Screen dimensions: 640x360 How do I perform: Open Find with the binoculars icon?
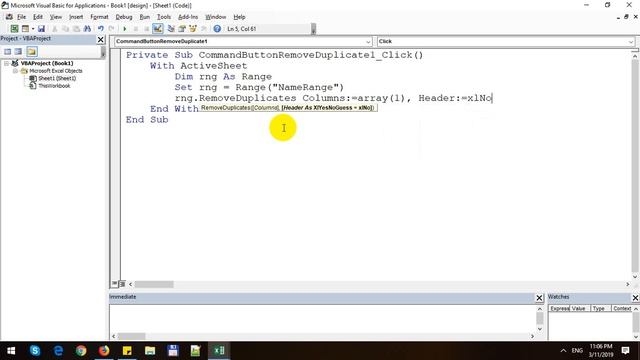point(87,29)
